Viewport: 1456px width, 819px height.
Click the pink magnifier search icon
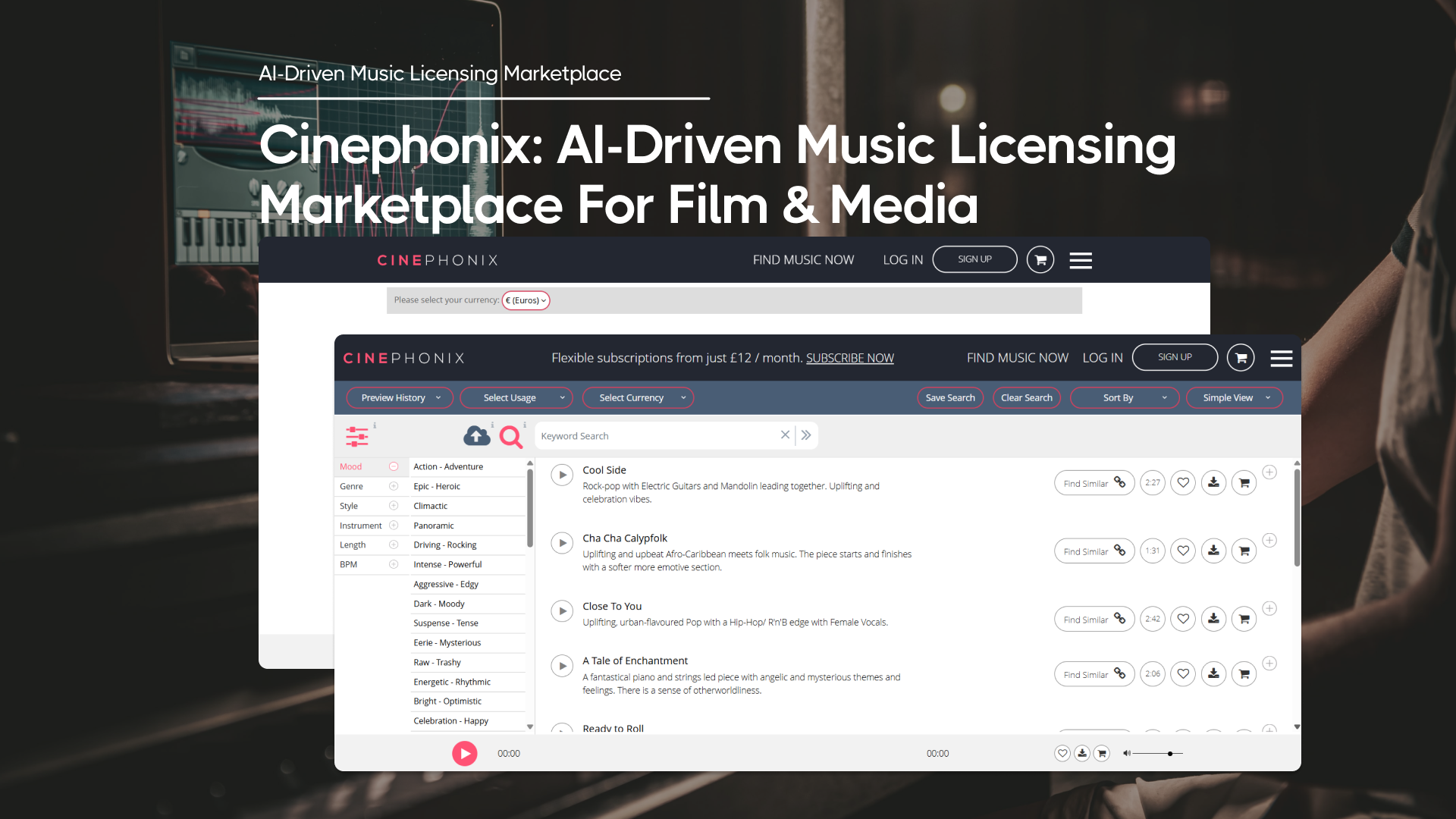(510, 437)
